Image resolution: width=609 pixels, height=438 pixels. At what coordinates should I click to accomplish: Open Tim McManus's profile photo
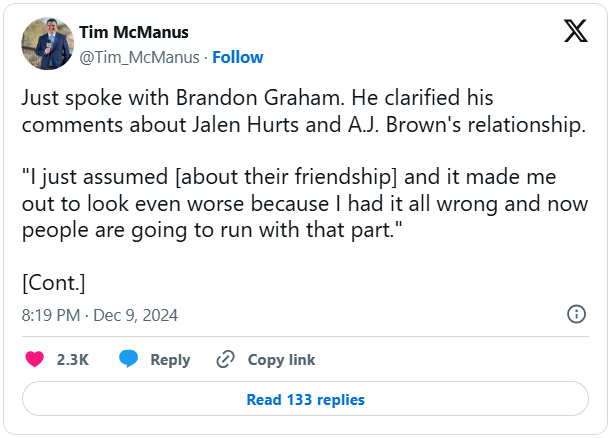point(46,42)
